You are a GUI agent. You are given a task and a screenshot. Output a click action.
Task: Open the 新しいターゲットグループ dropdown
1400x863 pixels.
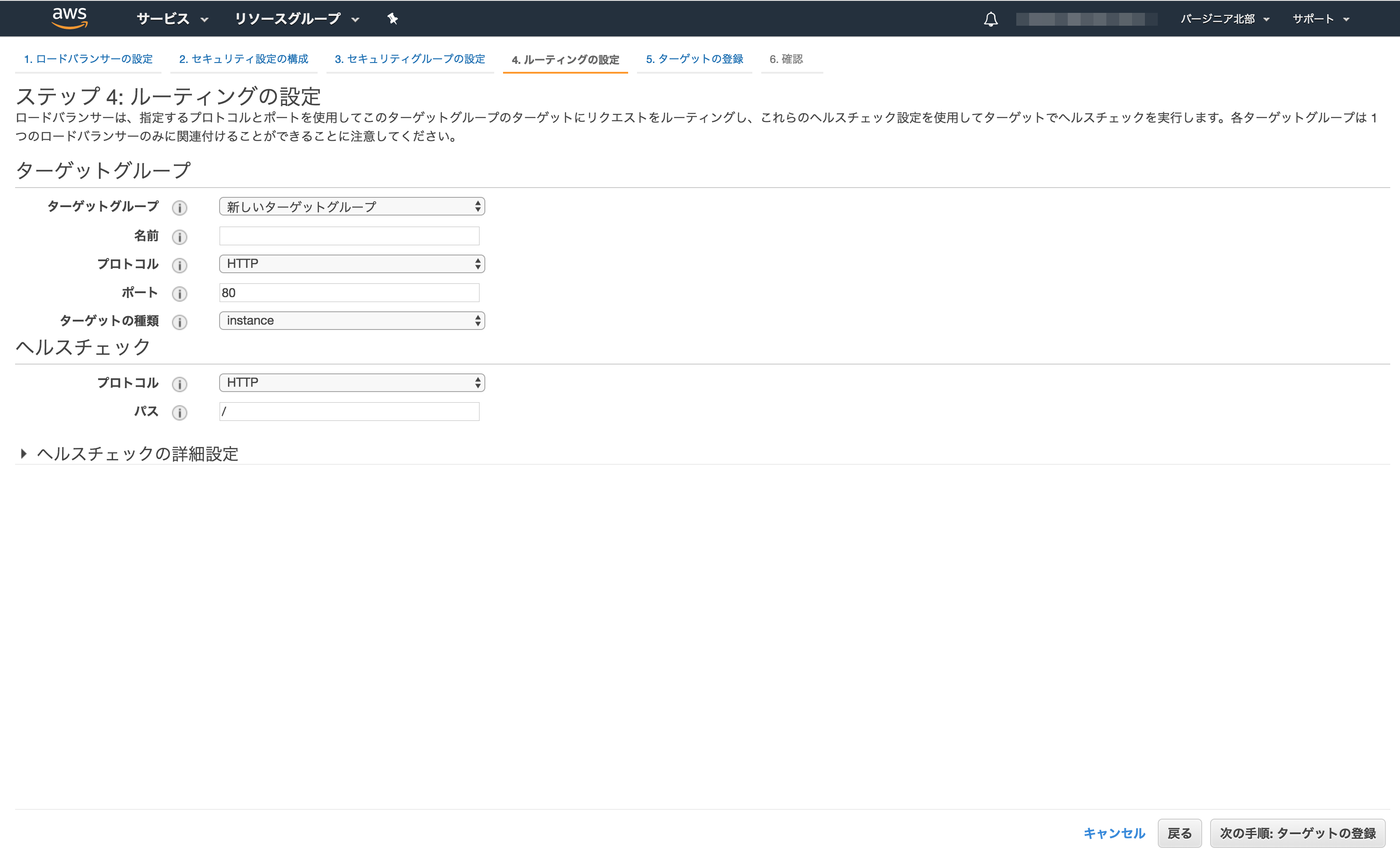pyautogui.click(x=352, y=207)
